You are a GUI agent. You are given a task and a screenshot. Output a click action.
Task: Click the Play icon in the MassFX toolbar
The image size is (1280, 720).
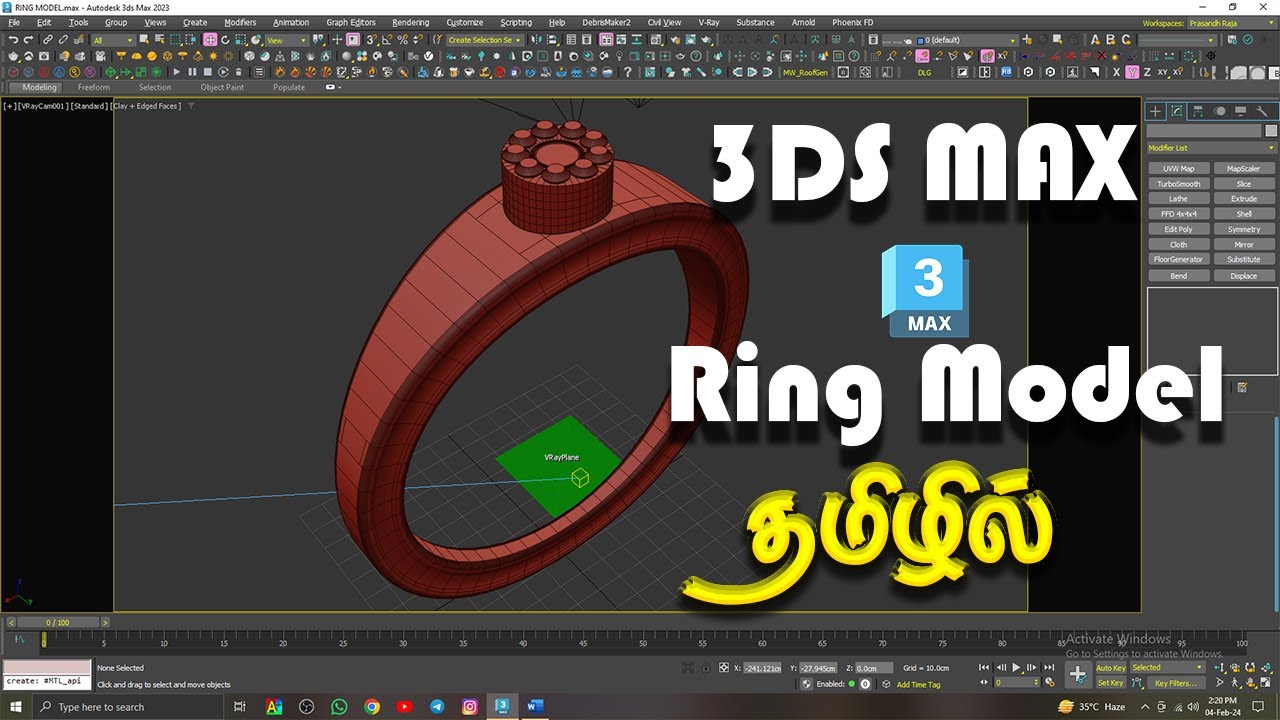click(x=176, y=72)
